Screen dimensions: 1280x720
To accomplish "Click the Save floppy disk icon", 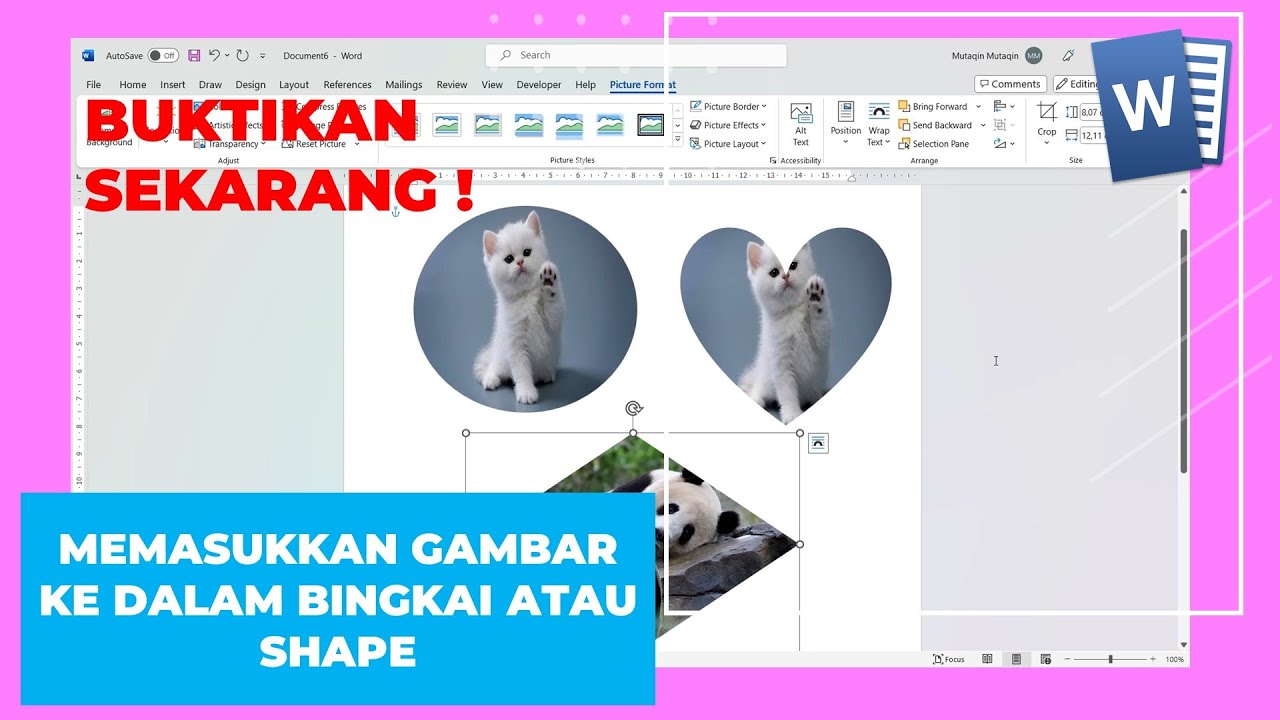I will click(x=194, y=56).
